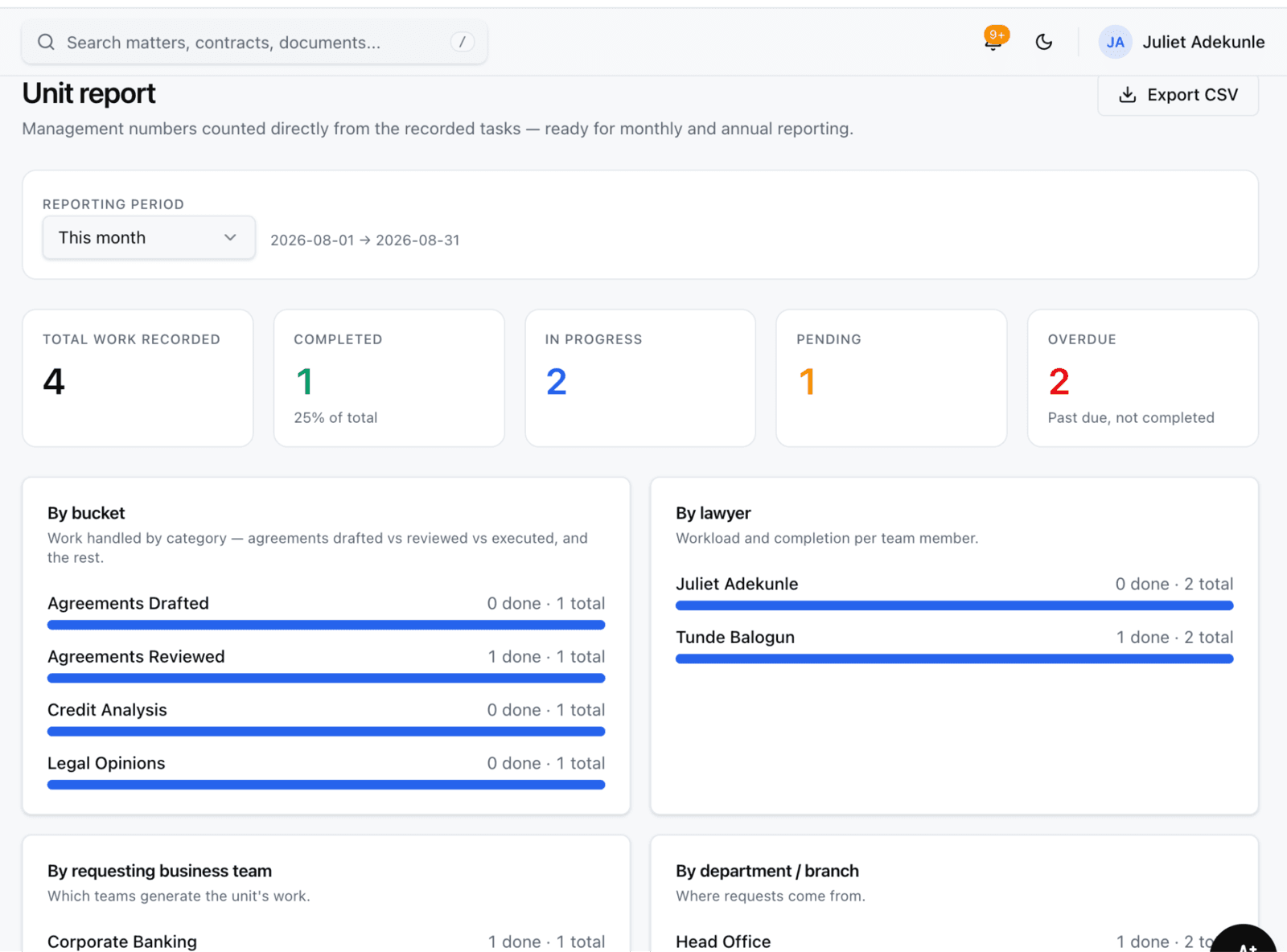This screenshot has width=1287, height=952.
Task: Click the Pending count 1
Action: [x=807, y=381]
